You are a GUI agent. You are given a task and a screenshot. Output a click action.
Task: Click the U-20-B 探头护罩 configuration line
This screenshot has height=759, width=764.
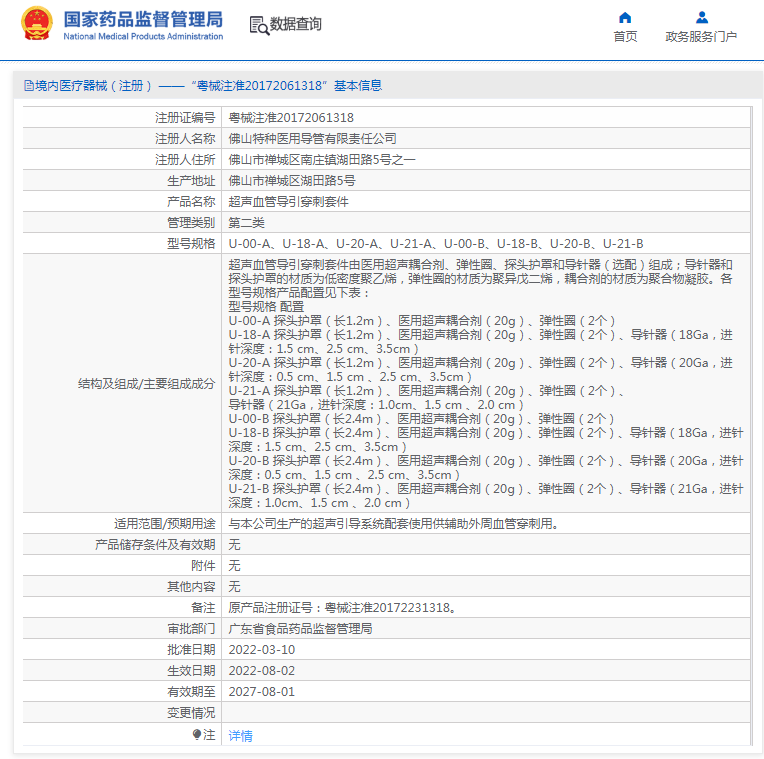pyautogui.click(x=486, y=467)
